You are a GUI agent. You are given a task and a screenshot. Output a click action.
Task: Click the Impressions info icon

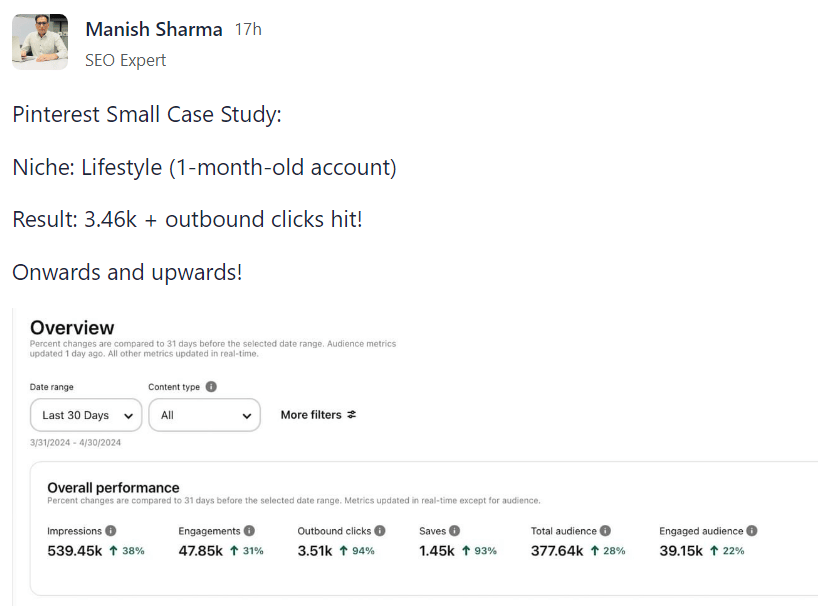click(111, 531)
